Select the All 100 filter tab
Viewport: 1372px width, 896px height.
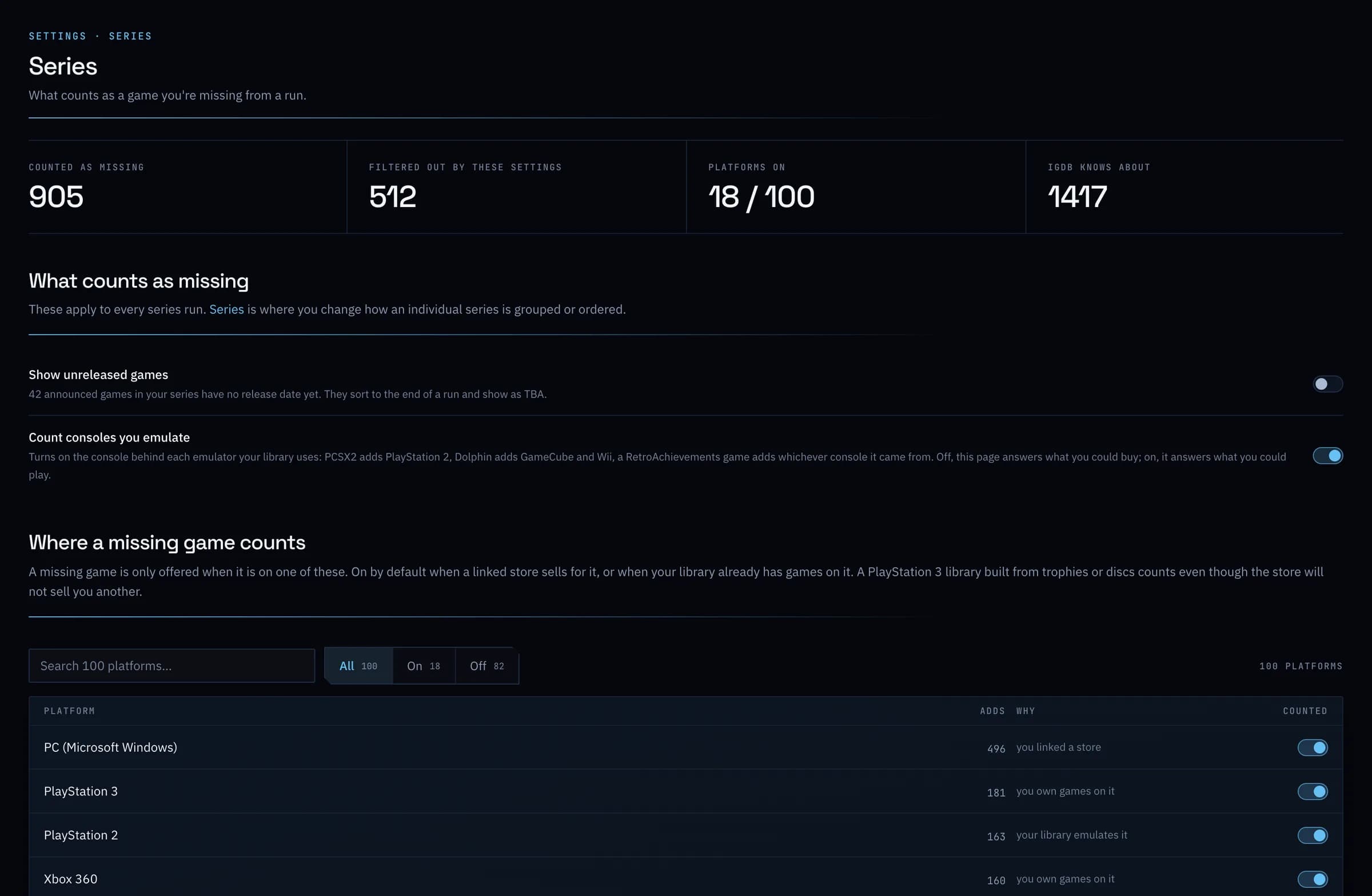coord(358,666)
